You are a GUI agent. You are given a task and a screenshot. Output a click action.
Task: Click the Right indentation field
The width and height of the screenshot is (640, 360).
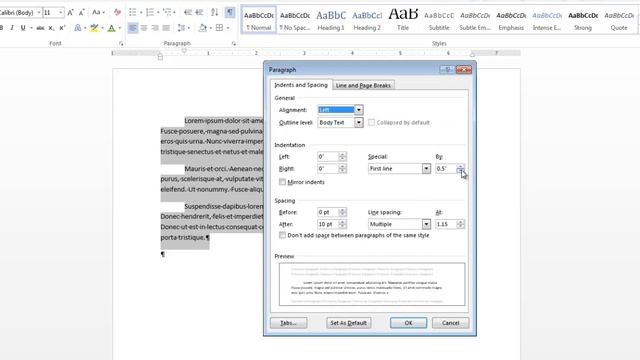coord(328,169)
